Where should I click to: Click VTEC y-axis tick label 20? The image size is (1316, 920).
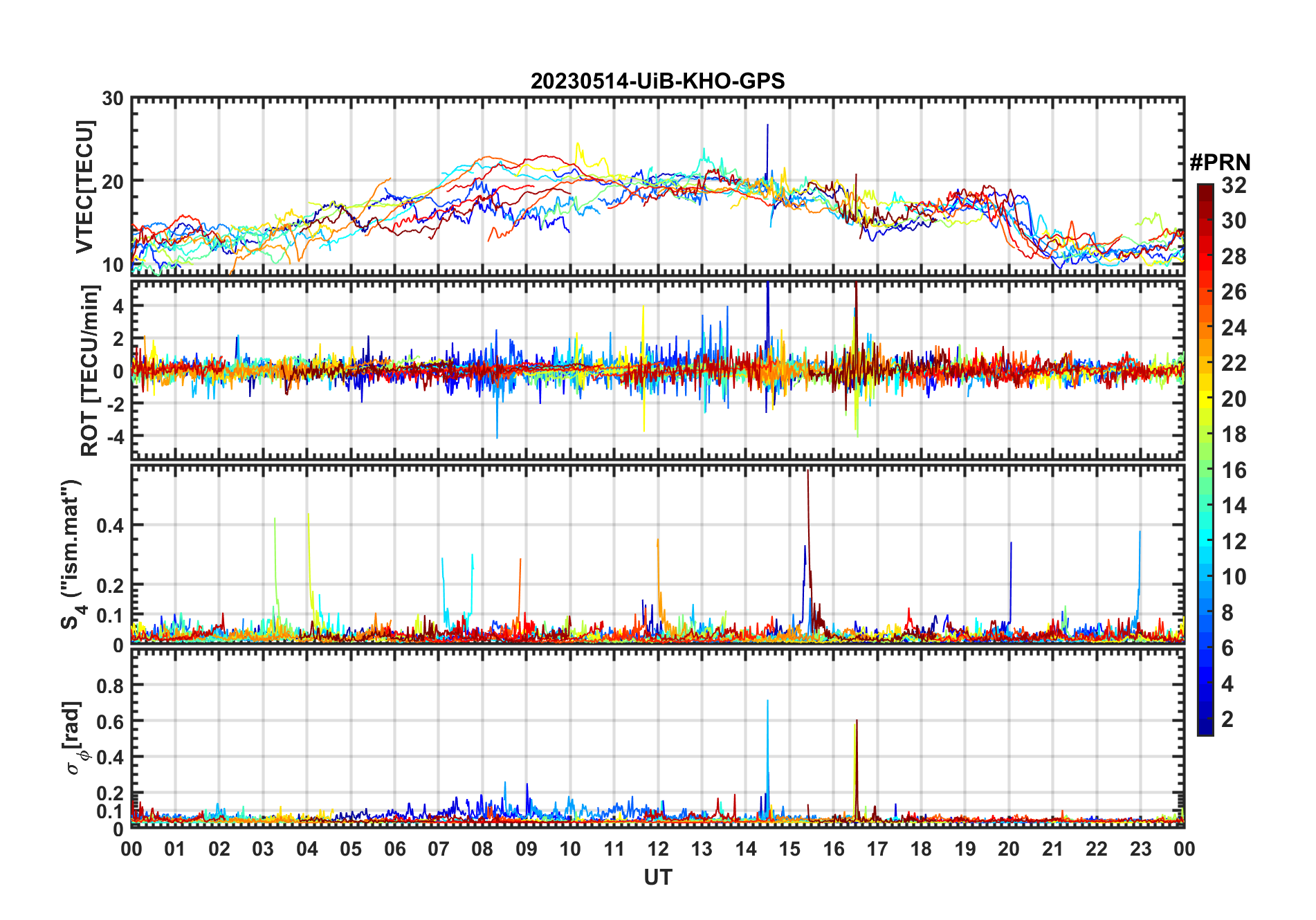coord(113,181)
